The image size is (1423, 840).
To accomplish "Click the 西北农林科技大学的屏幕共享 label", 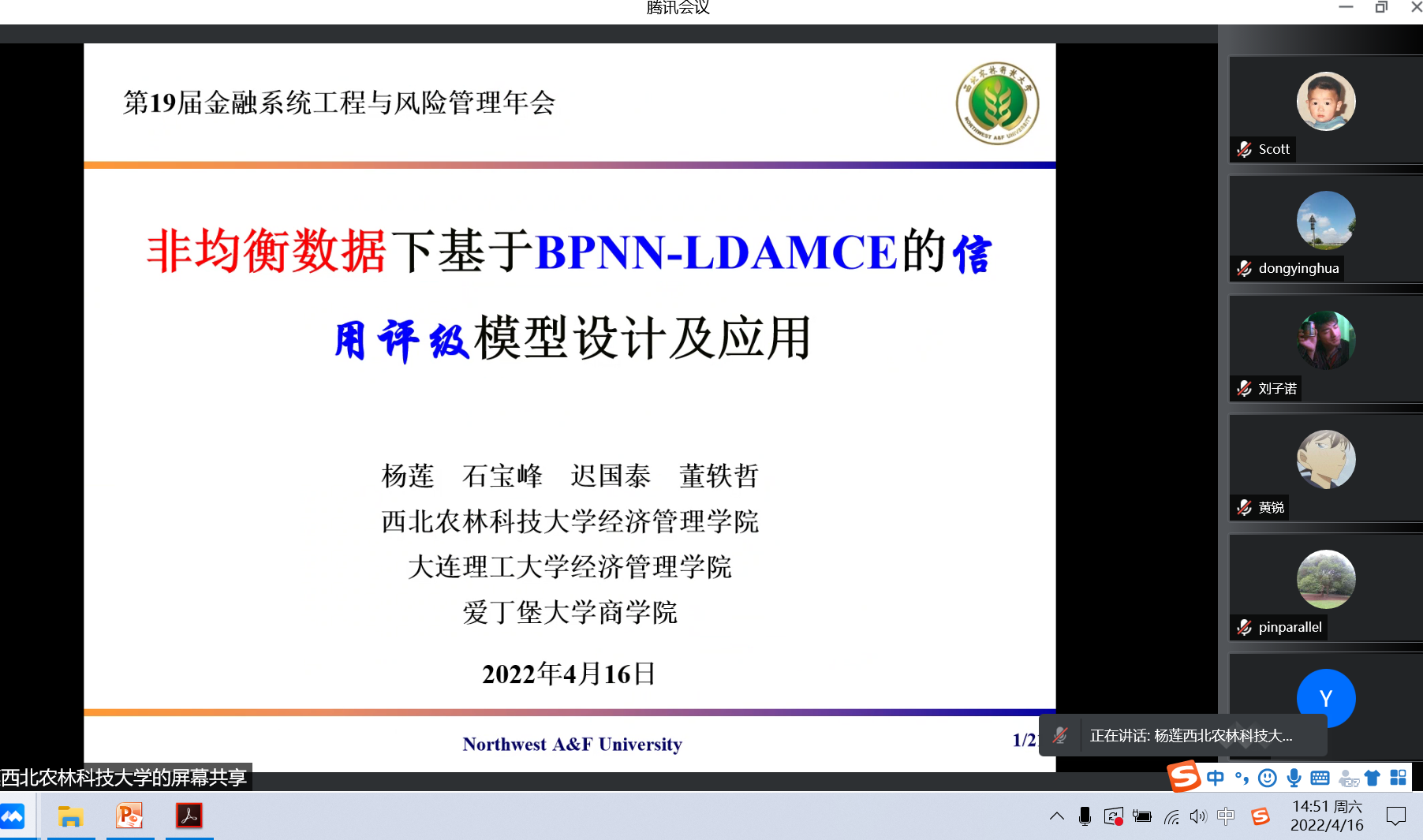I will (x=124, y=777).
